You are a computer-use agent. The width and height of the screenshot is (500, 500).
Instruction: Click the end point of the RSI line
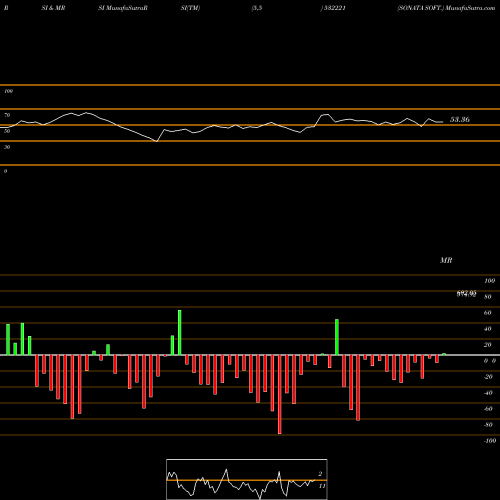point(443,122)
